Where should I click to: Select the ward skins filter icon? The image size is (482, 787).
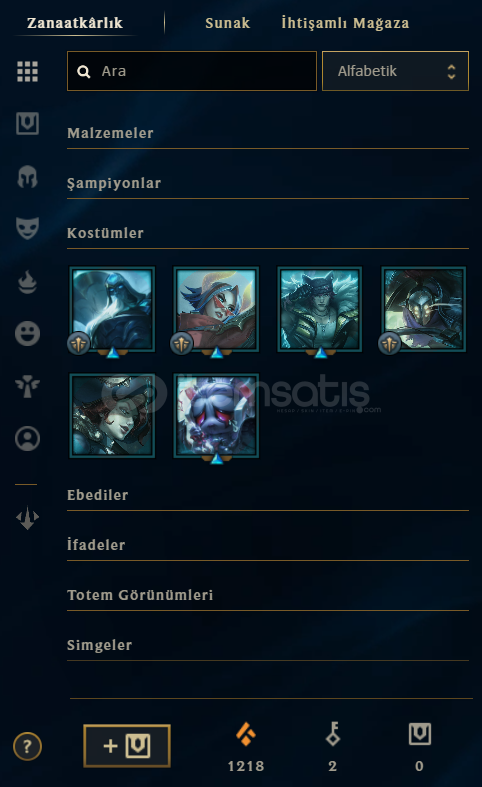point(27,386)
